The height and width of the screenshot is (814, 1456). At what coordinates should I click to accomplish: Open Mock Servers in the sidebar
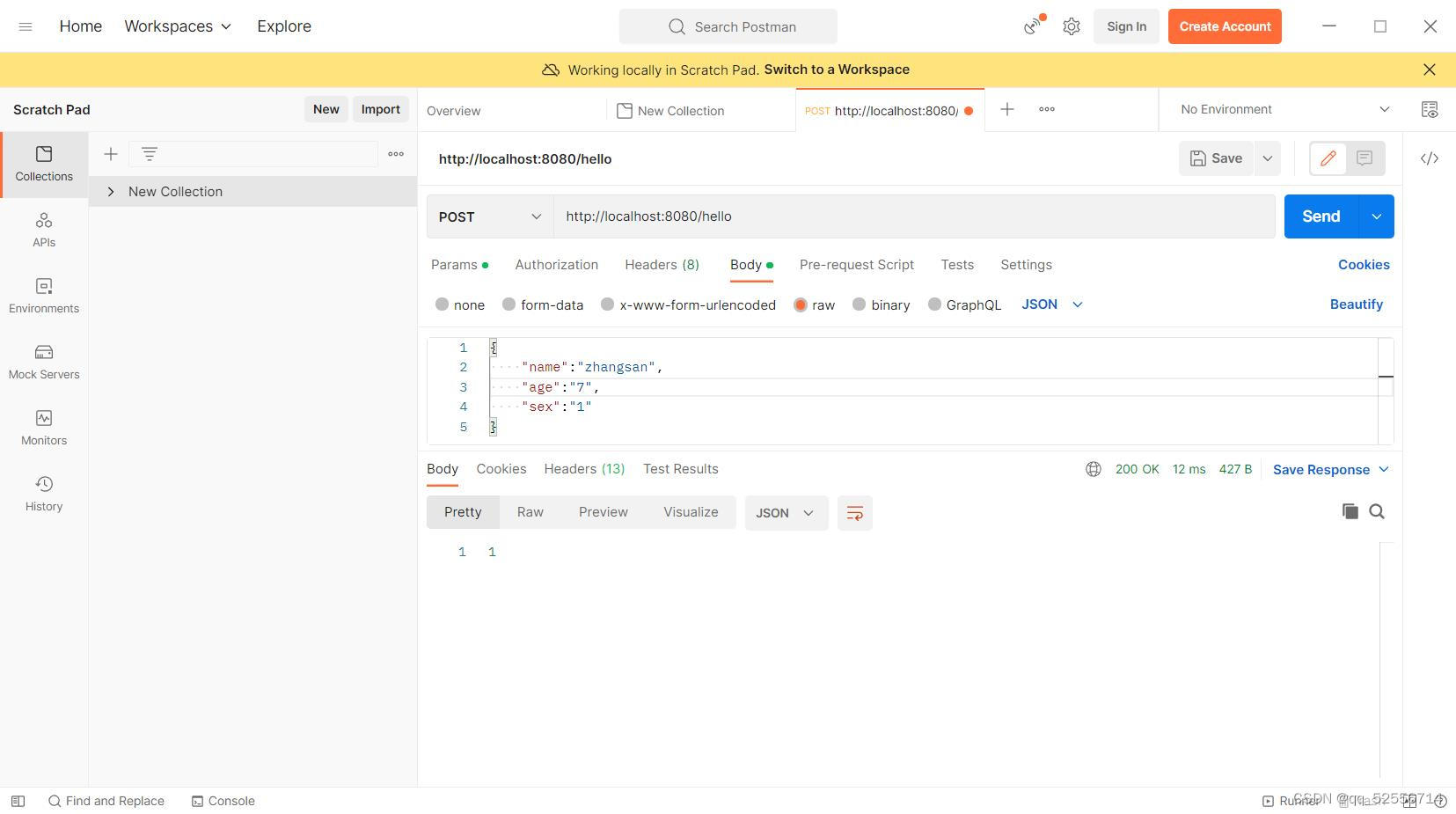(x=44, y=362)
